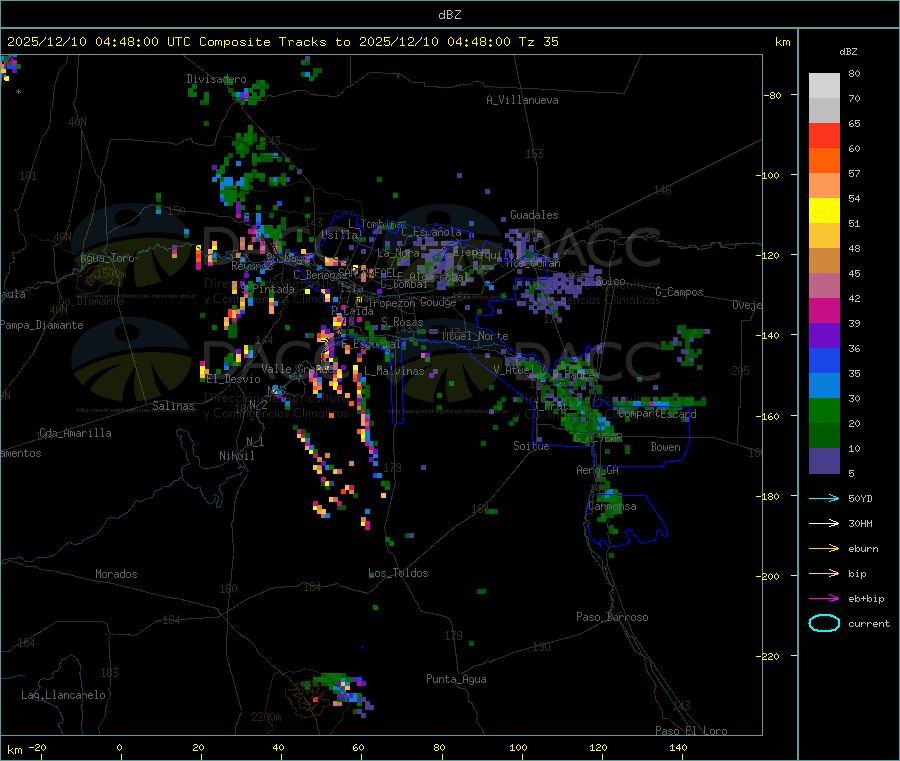Click the dBZ title at top
Screen dimensions: 900x761
coord(449,15)
